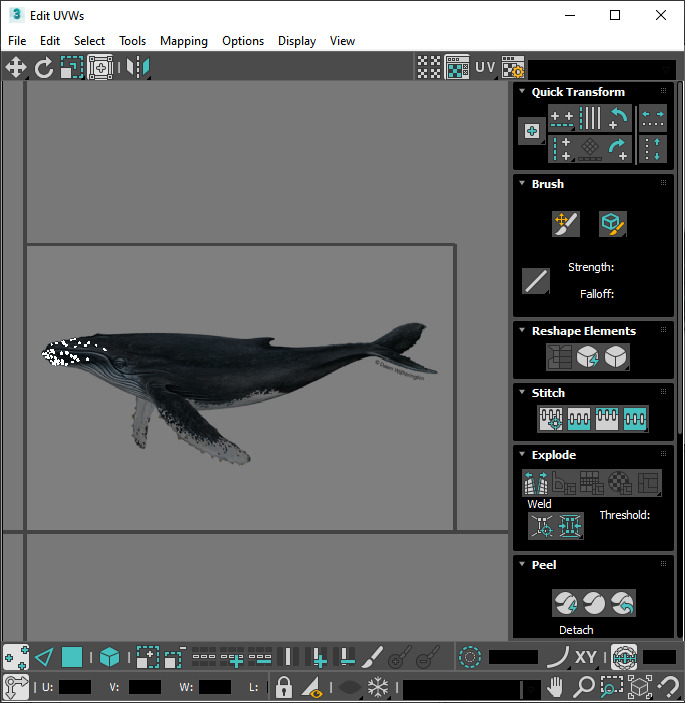Open the View menu
This screenshot has height=703, width=685.
(342, 41)
